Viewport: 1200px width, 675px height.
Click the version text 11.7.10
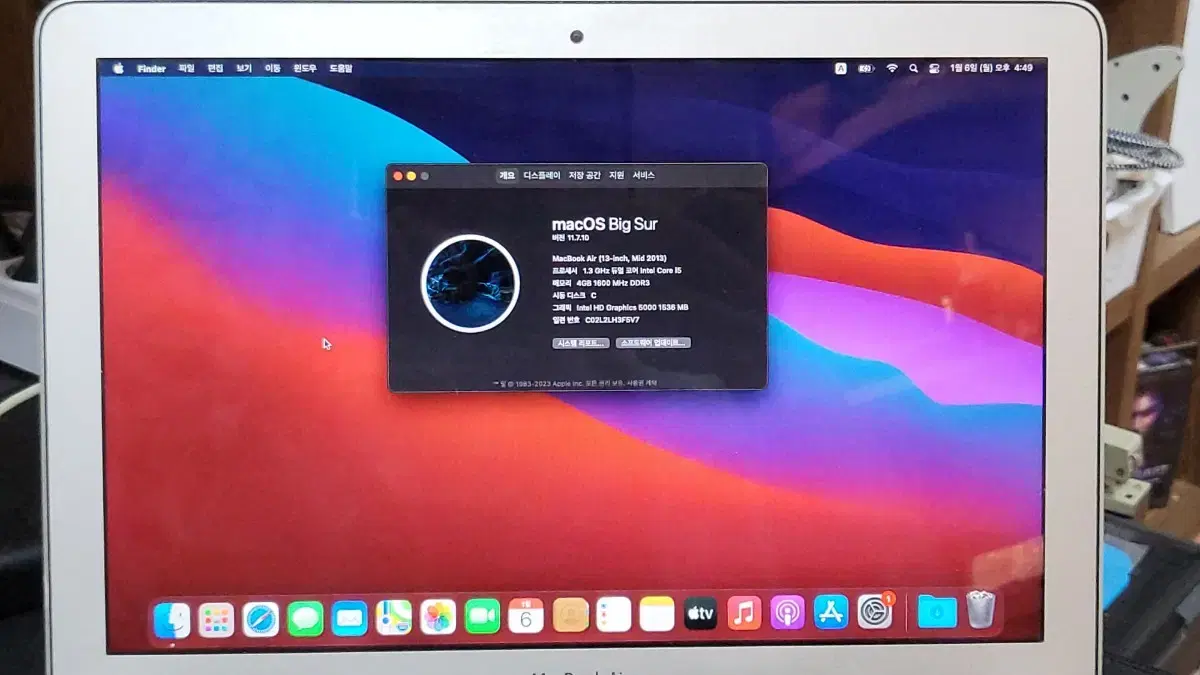point(579,238)
